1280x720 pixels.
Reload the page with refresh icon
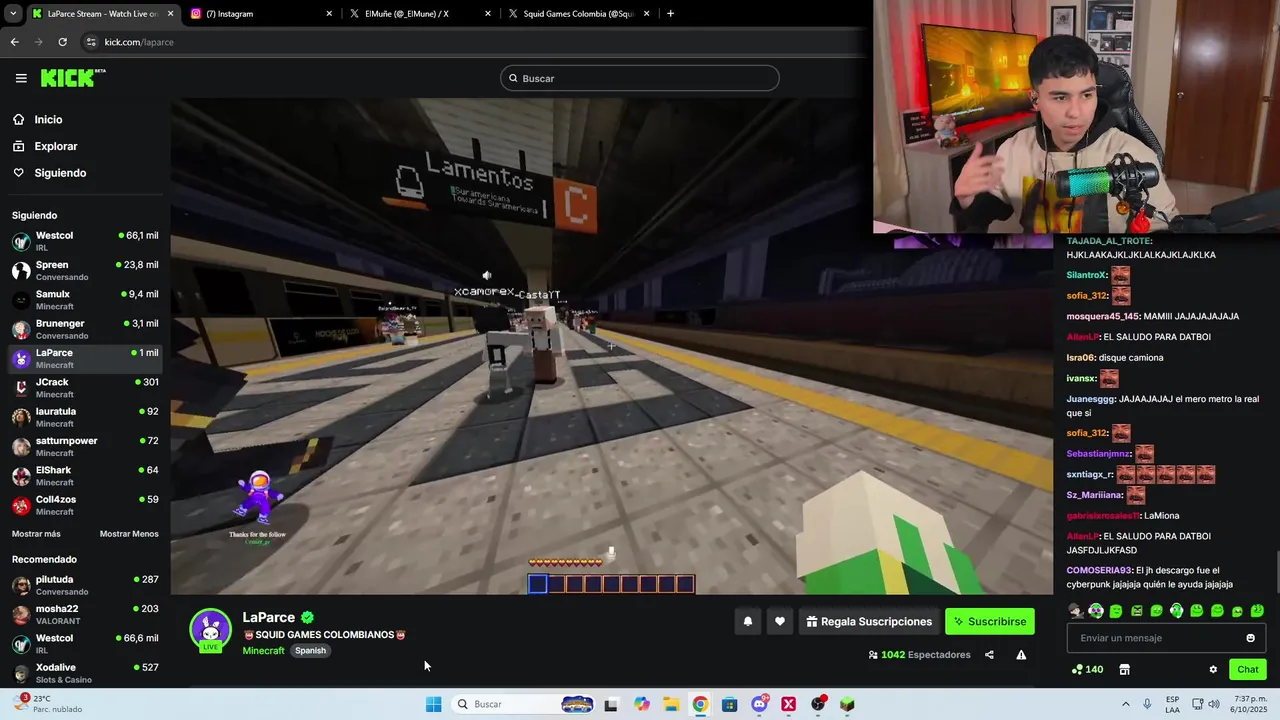click(x=62, y=42)
